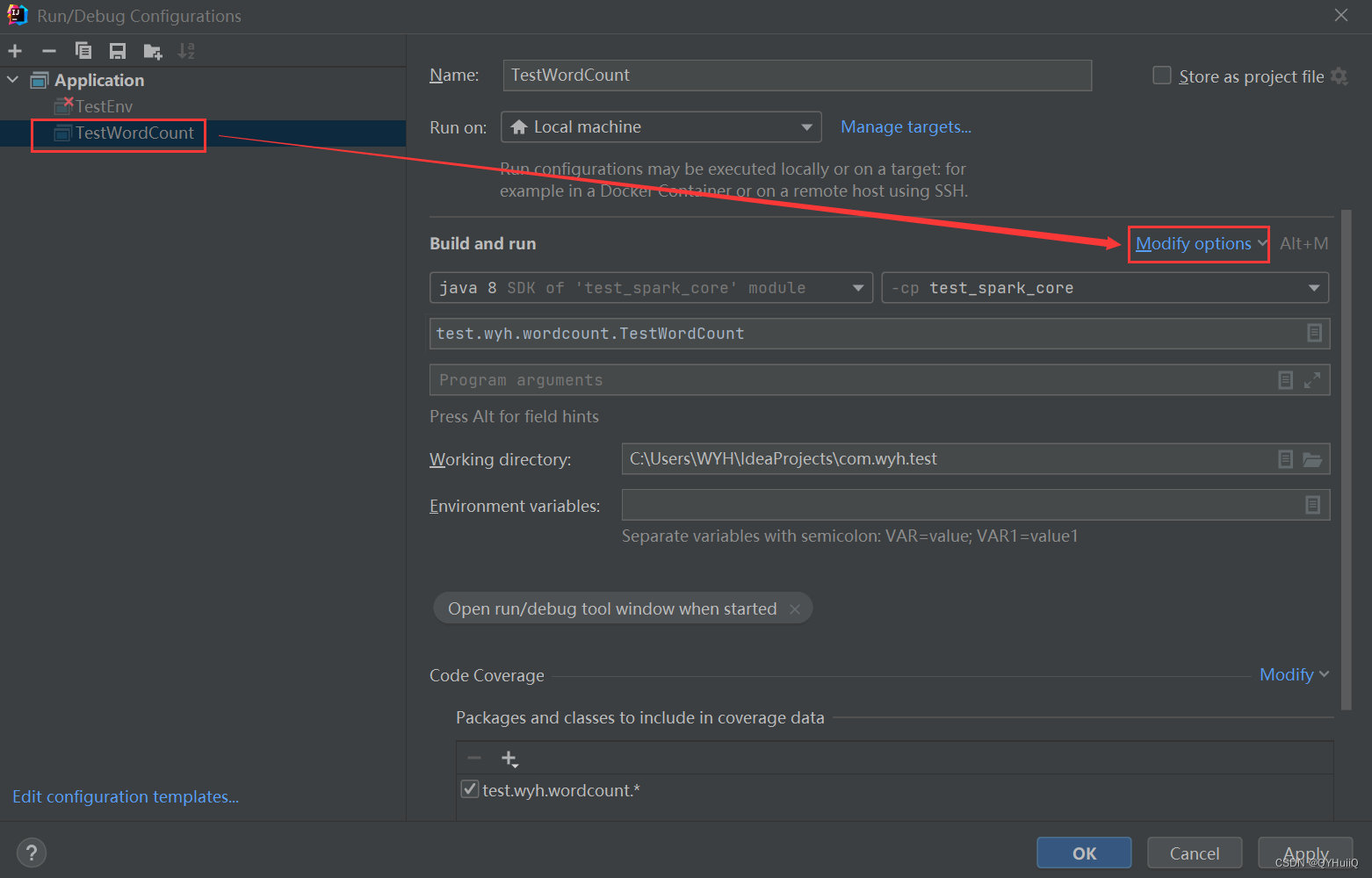
Task: Edit environment variables list icon
Action: 1313,505
